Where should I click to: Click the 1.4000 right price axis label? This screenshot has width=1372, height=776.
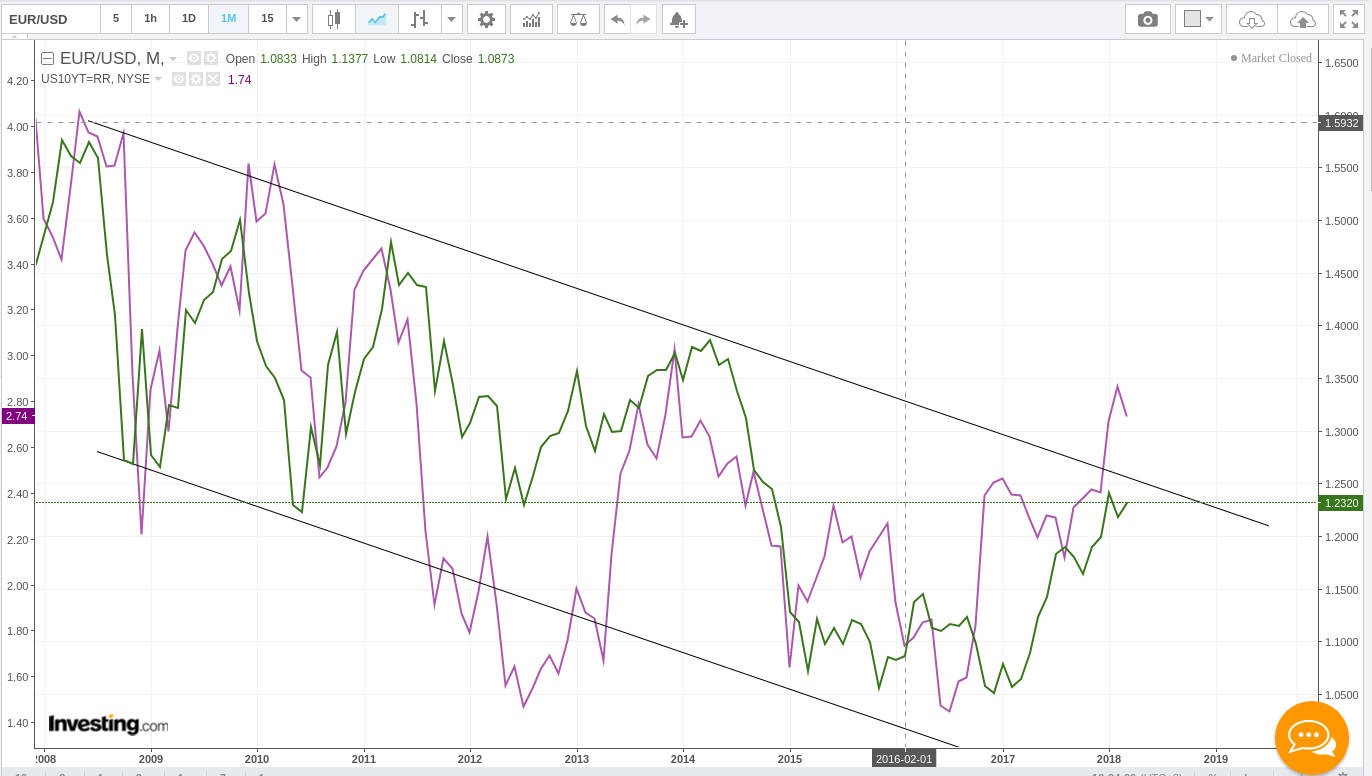(x=1341, y=326)
